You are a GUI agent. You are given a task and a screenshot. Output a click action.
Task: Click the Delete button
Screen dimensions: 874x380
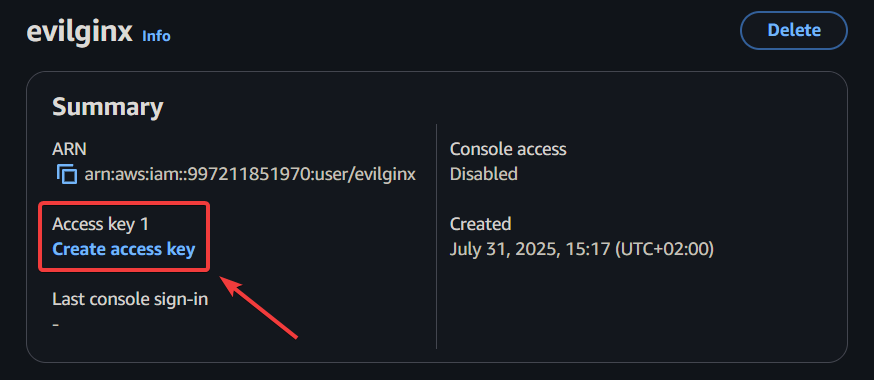(x=793, y=30)
